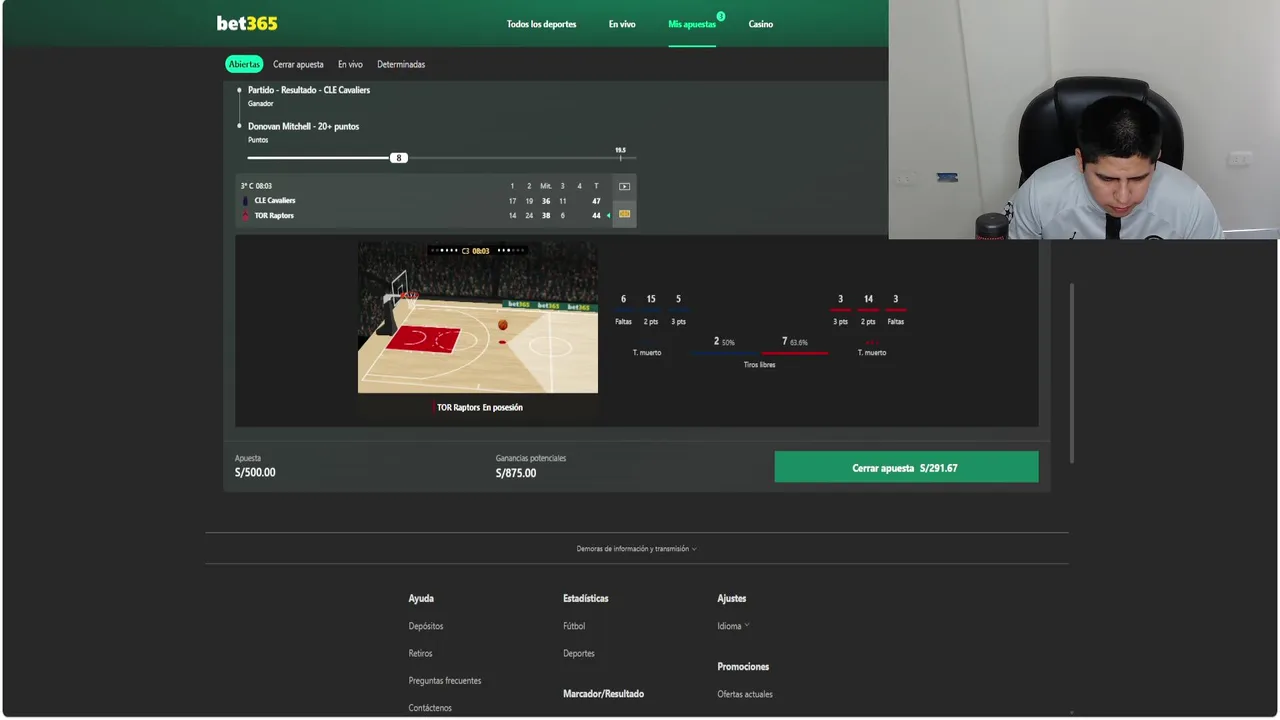Click 'Donovan Mitchell - 20+ puntos' selection
Screen dimensions: 1280x720
303,126
